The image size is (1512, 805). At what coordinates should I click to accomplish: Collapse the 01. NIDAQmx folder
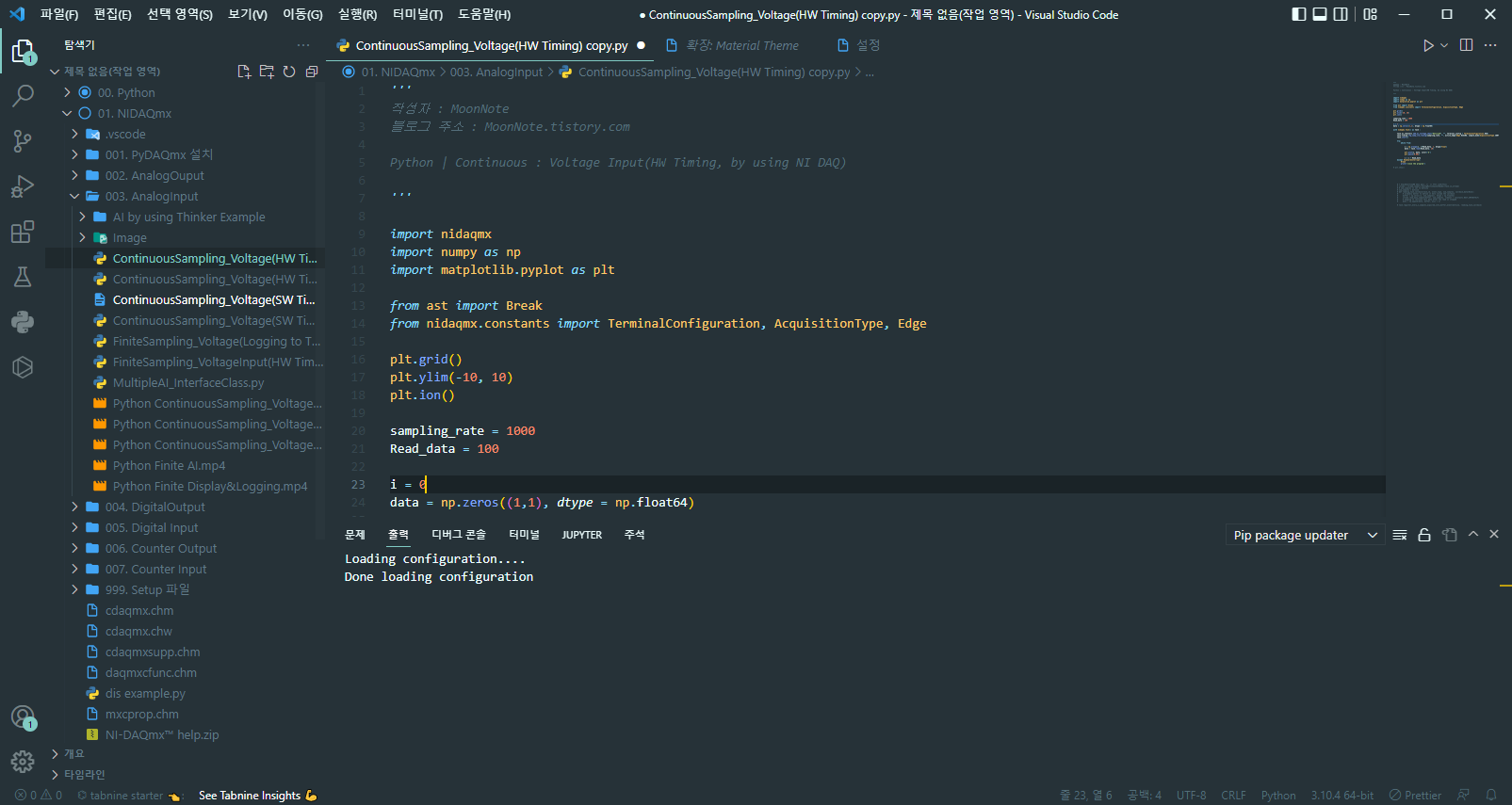pyautogui.click(x=68, y=113)
